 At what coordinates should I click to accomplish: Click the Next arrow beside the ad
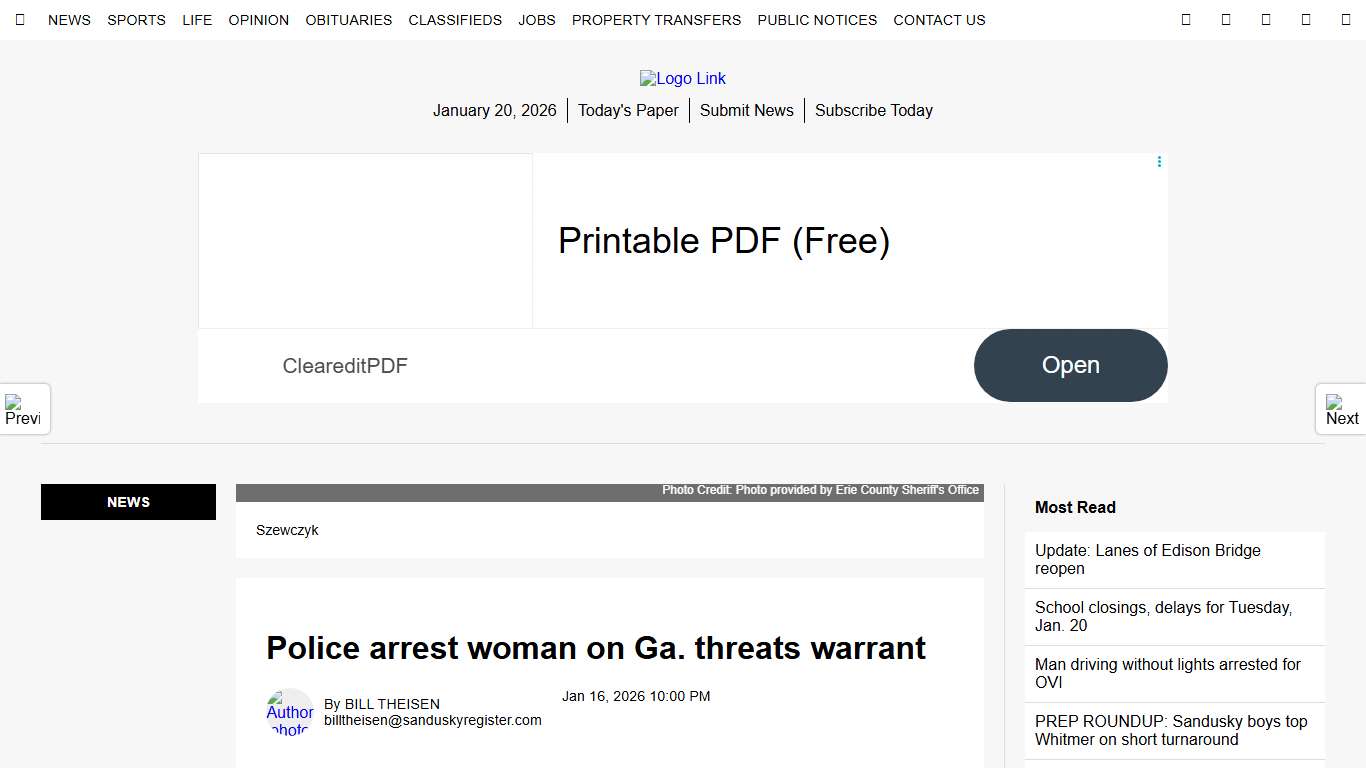[1340, 409]
